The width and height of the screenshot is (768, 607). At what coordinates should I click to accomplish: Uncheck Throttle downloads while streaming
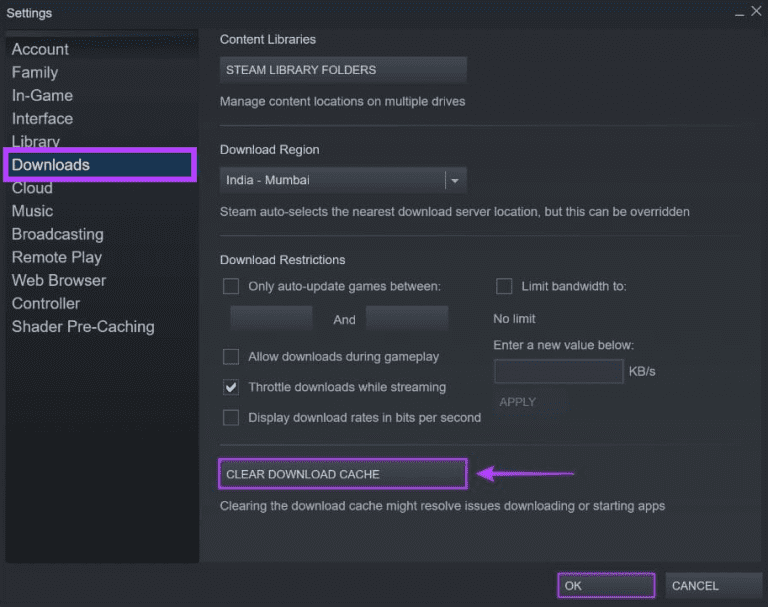tap(231, 387)
